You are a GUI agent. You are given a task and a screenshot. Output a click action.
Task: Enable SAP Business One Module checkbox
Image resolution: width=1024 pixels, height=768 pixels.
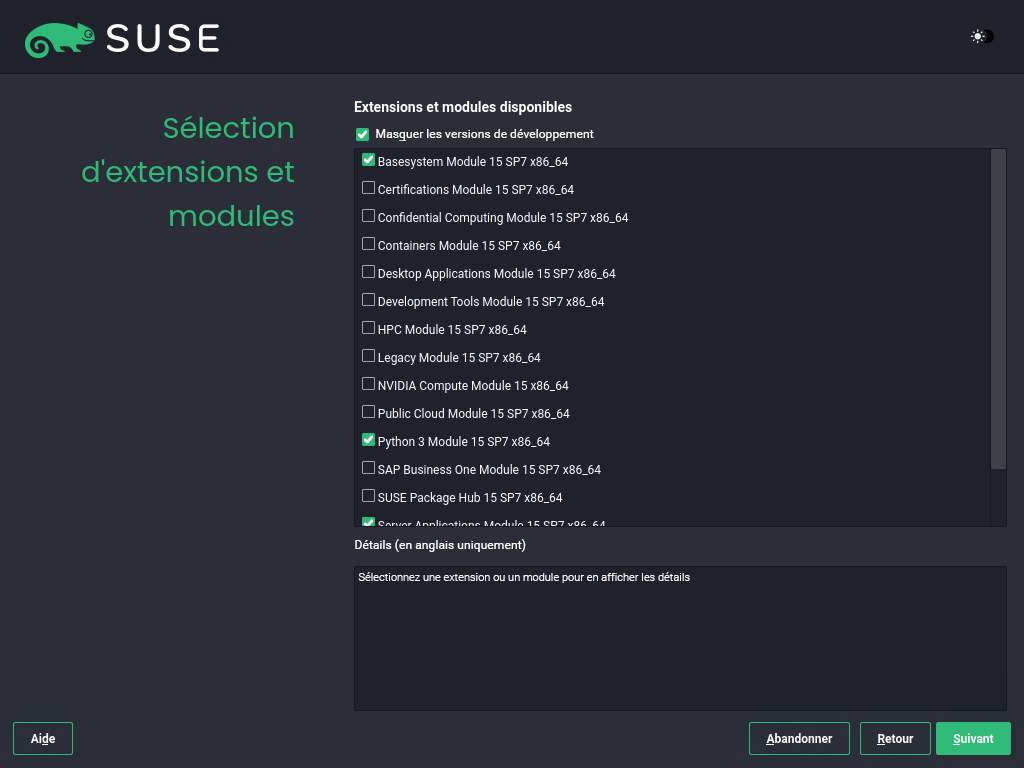[368, 468]
